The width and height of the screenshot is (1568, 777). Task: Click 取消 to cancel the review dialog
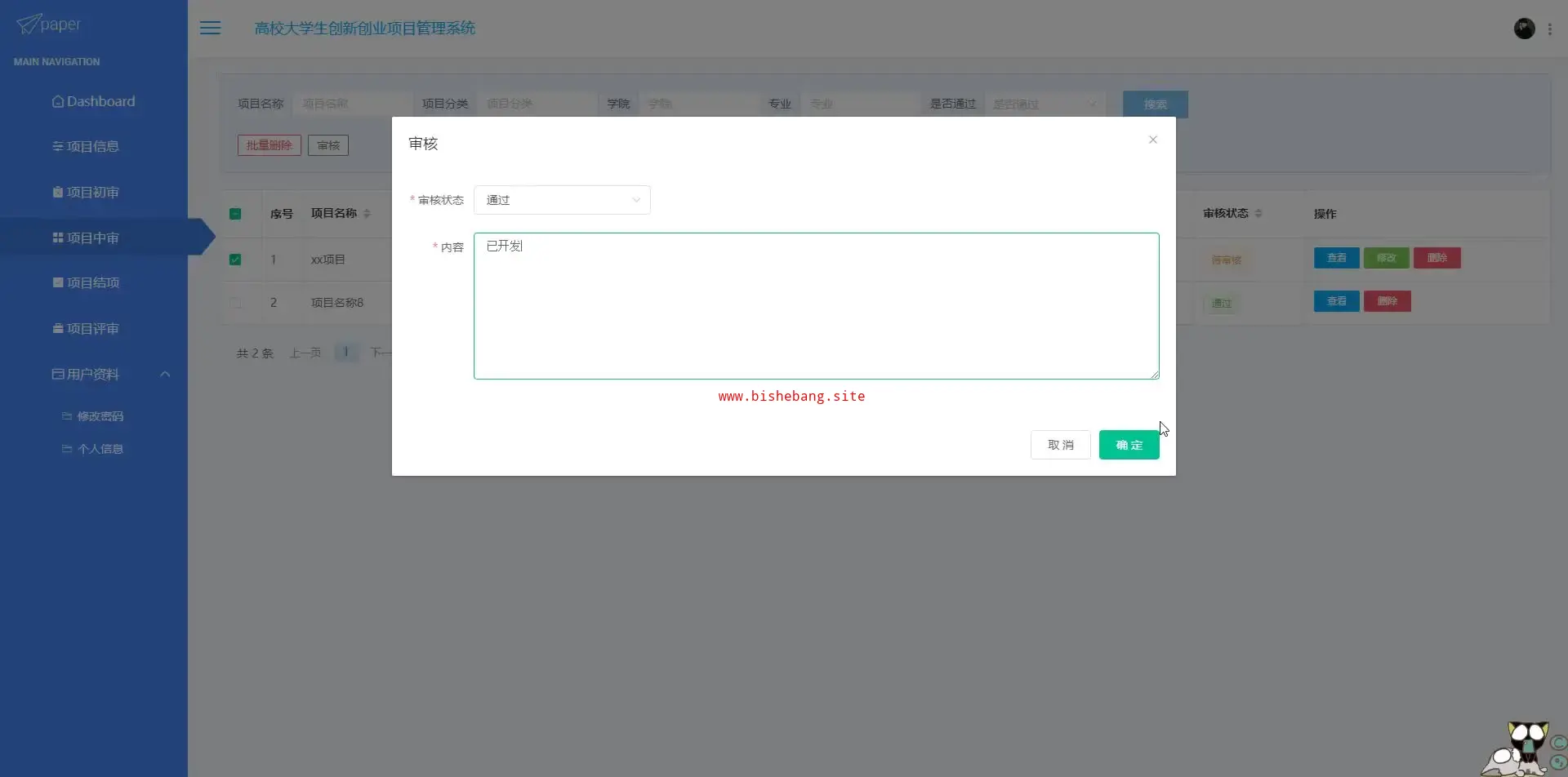click(x=1060, y=445)
